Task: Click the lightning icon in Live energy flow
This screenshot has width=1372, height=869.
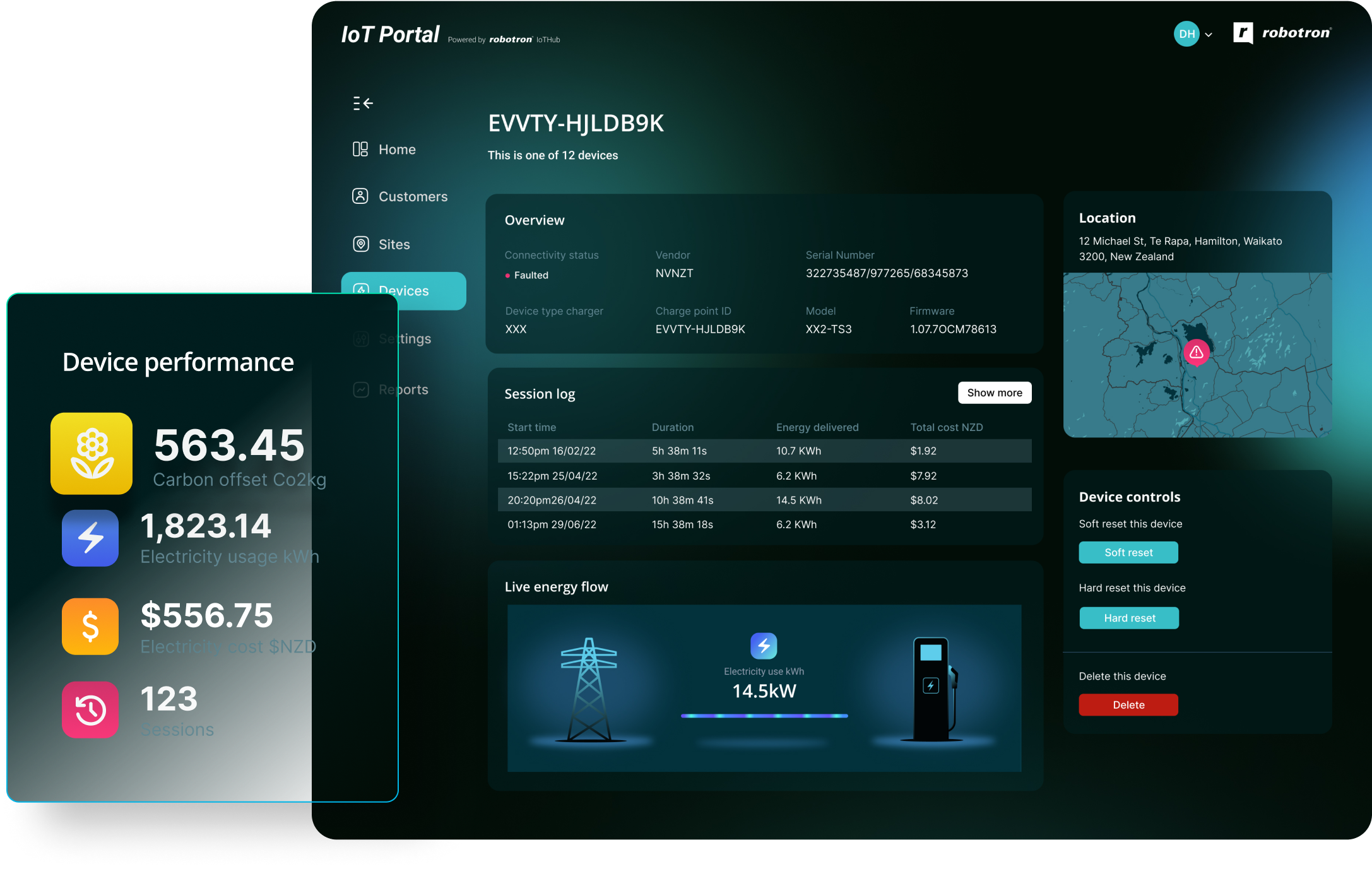Action: (764, 646)
